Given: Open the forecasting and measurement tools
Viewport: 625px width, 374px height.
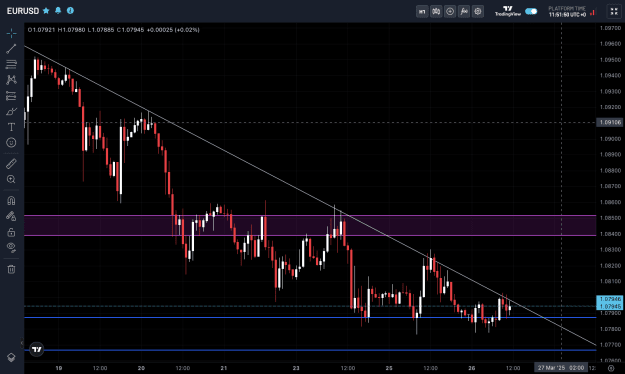Looking at the screenshot, I should pos(11,96).
